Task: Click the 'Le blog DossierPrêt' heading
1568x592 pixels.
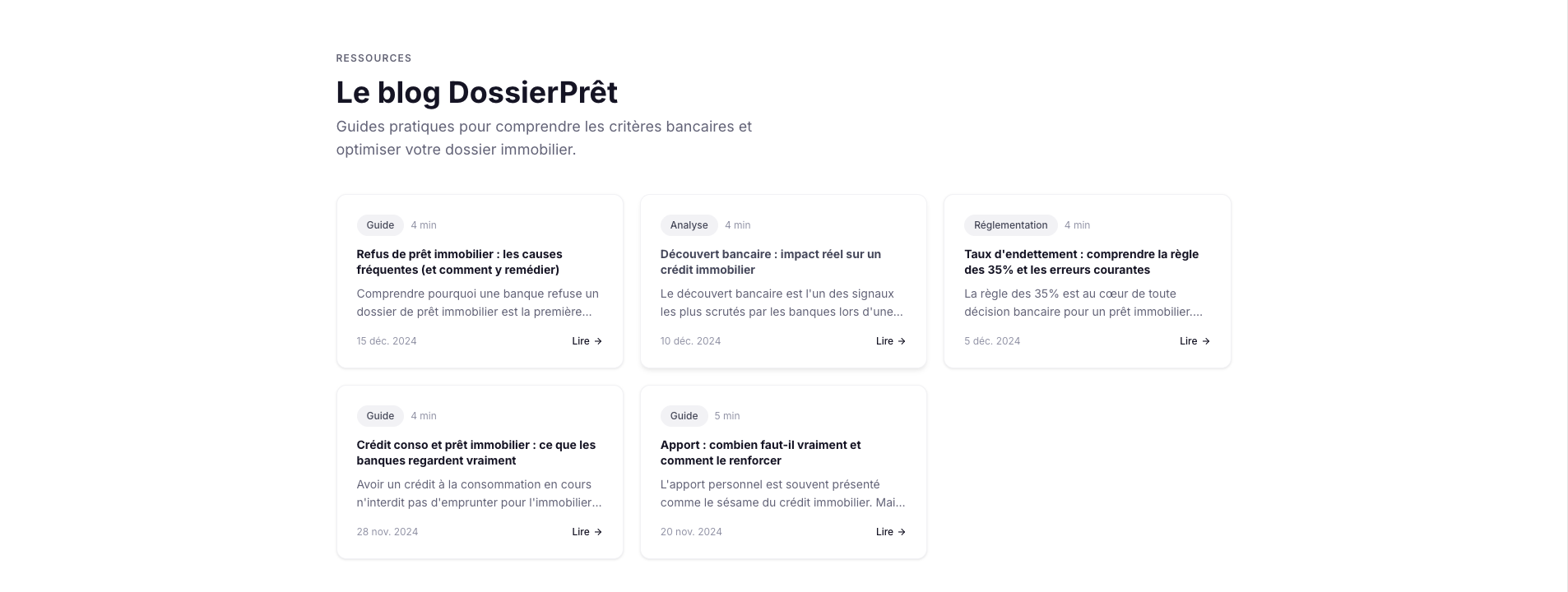Action: tap(476, 92)
